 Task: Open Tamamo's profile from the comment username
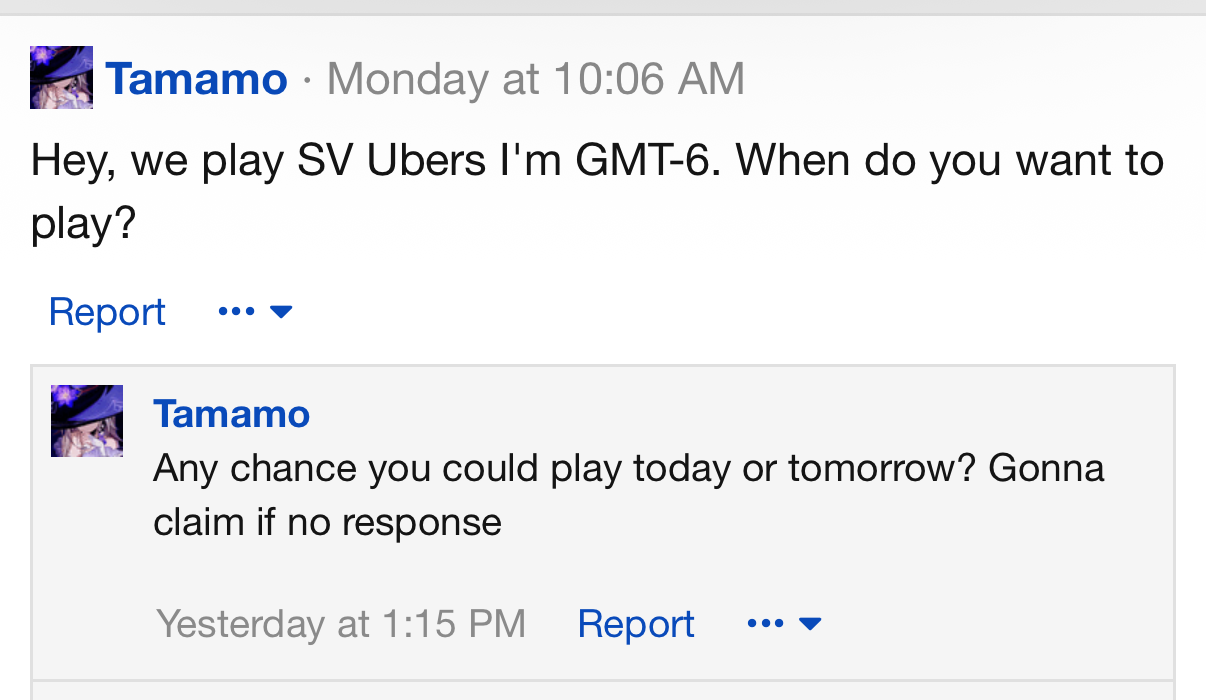[232, 413]
